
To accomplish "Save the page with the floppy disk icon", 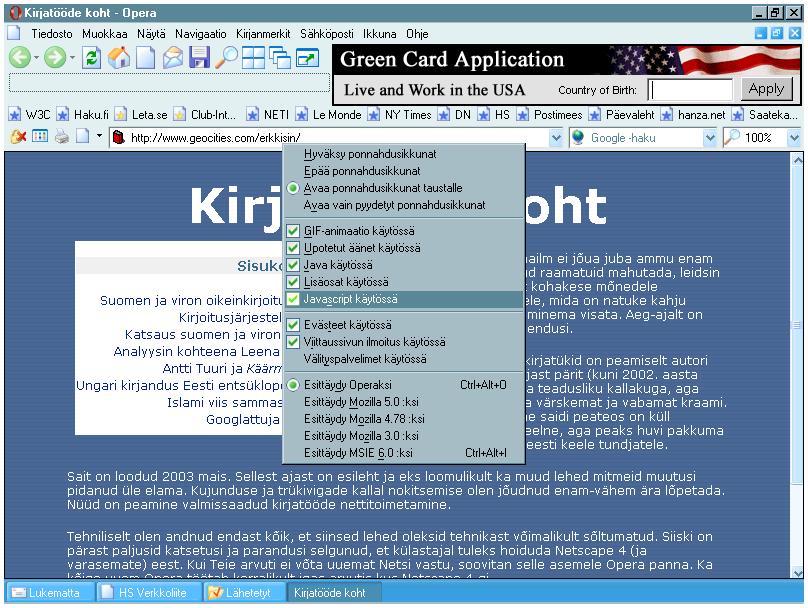I will [x=199, y=57].
